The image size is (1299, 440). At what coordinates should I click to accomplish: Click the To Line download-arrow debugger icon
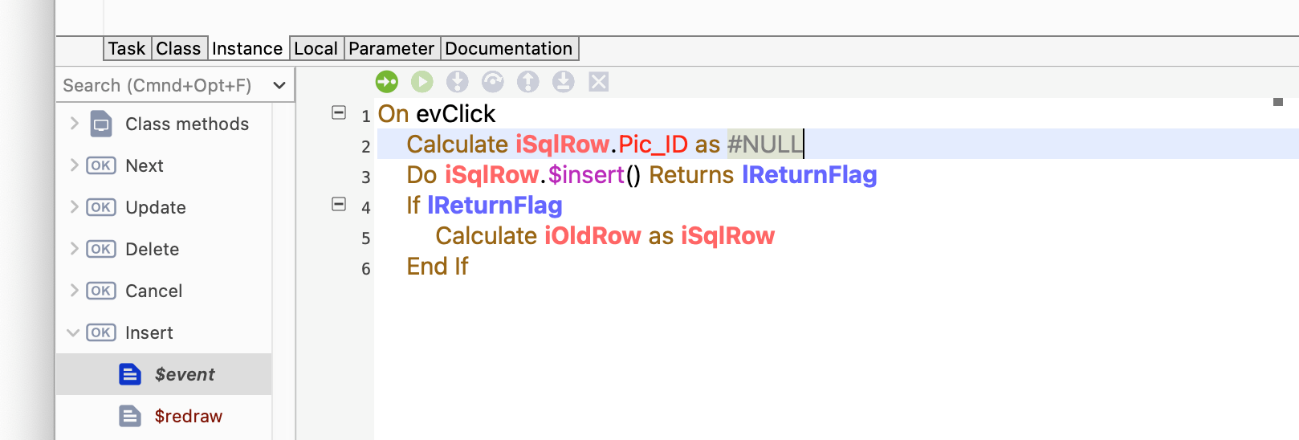tap(563, 82)
